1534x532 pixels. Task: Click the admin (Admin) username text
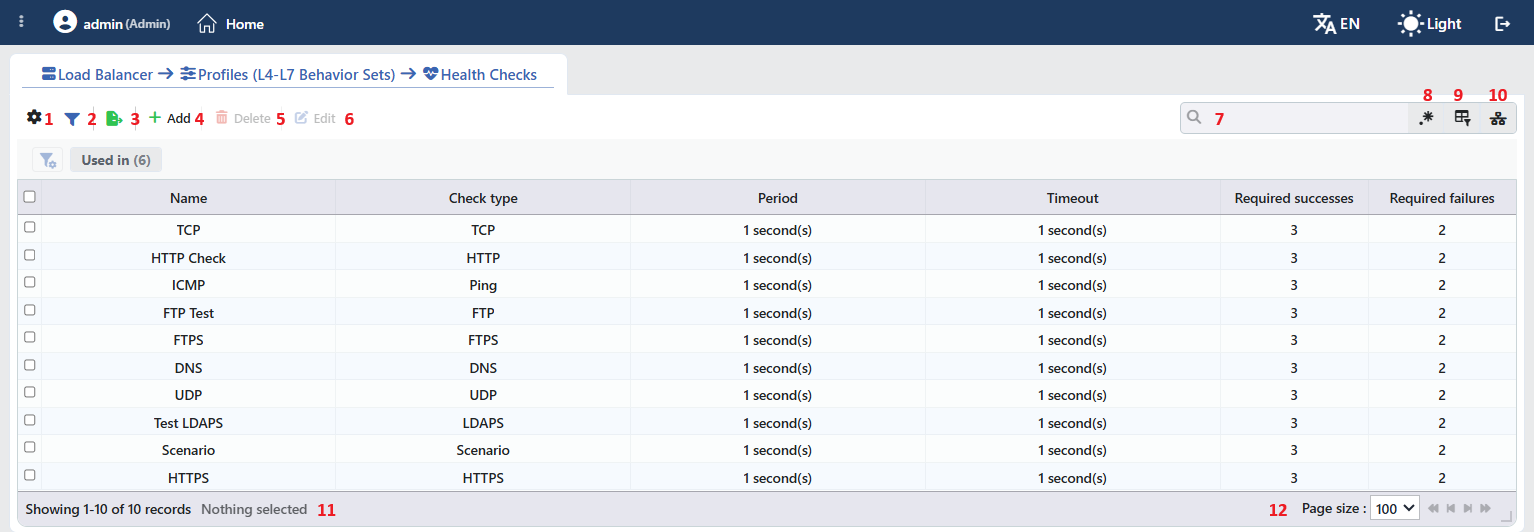127,23
